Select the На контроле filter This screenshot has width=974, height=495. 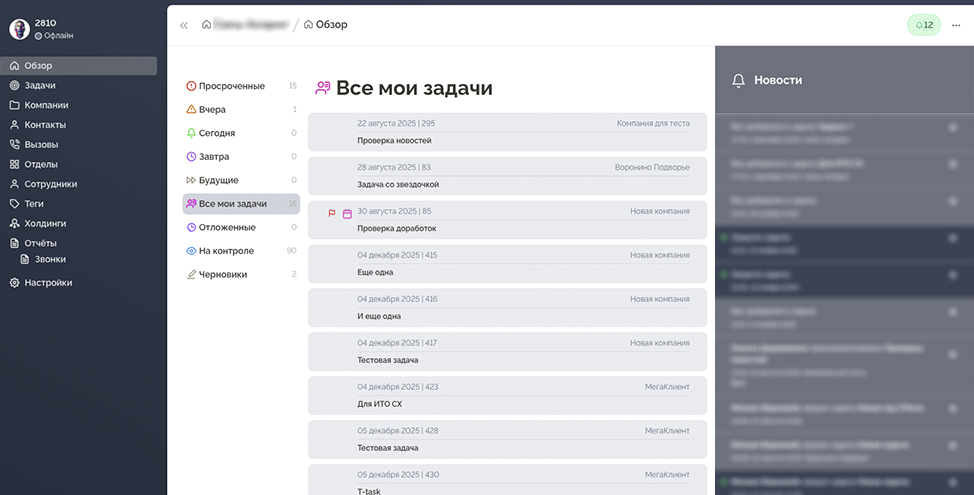241,252
